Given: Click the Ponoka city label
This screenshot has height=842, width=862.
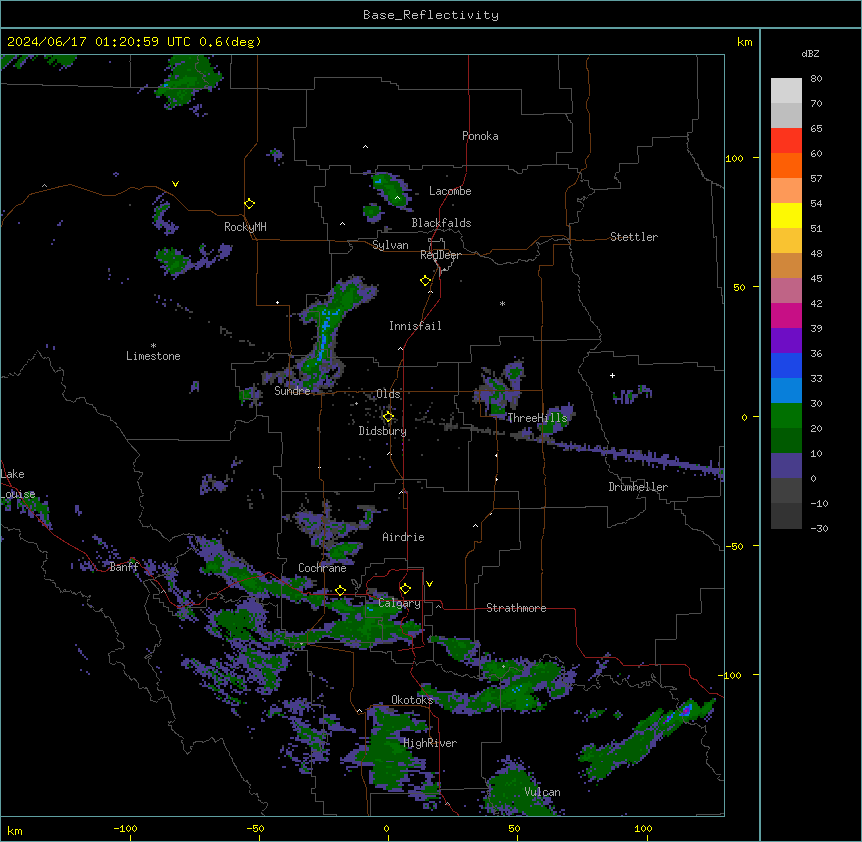Looking at the screenshot, I should pyautogui.click(x=480, y=136).
